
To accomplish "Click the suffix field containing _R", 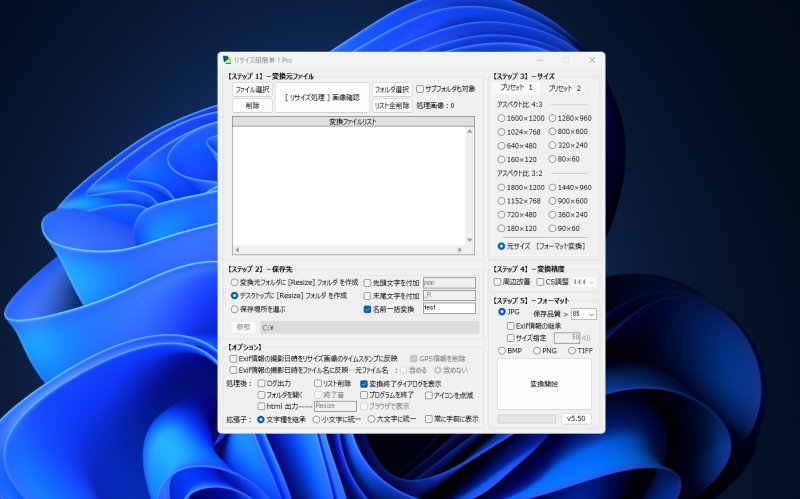I will coord(449,295).
